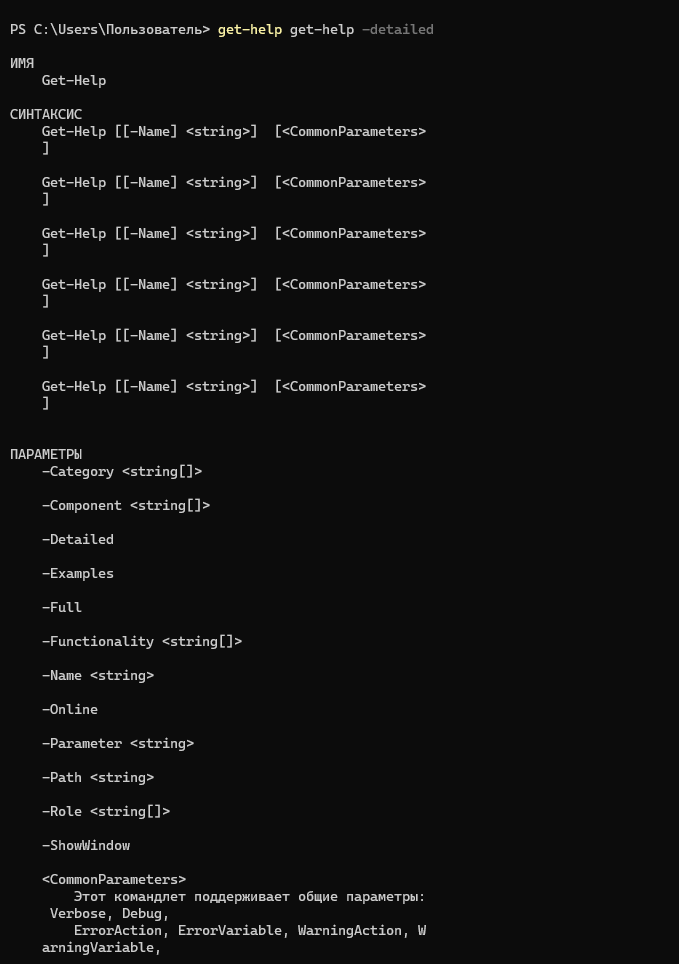The width and height of the screenshot is (679, 964).
Task: Click the -Component <string[]> parameter line
Action: pos(126,505)
